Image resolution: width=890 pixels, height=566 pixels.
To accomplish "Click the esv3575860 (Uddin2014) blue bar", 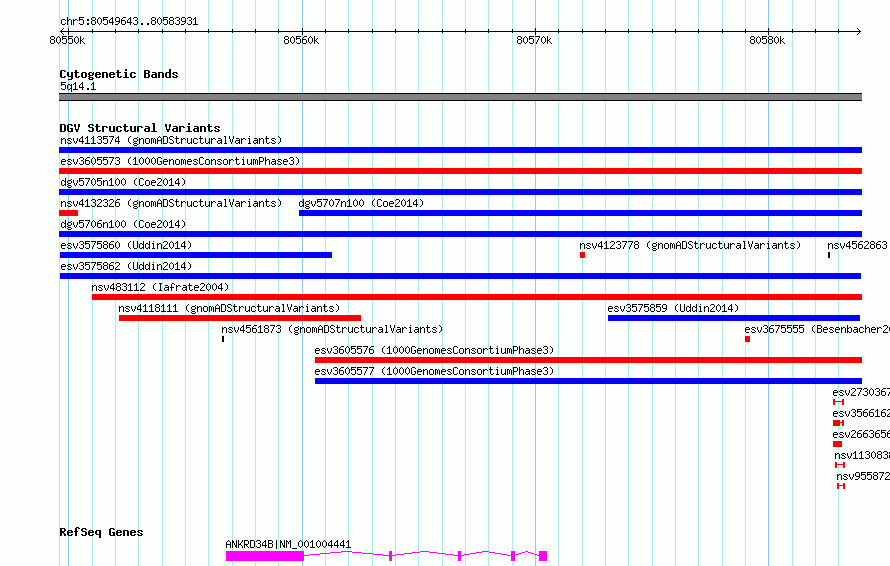I will click(196, 255).
